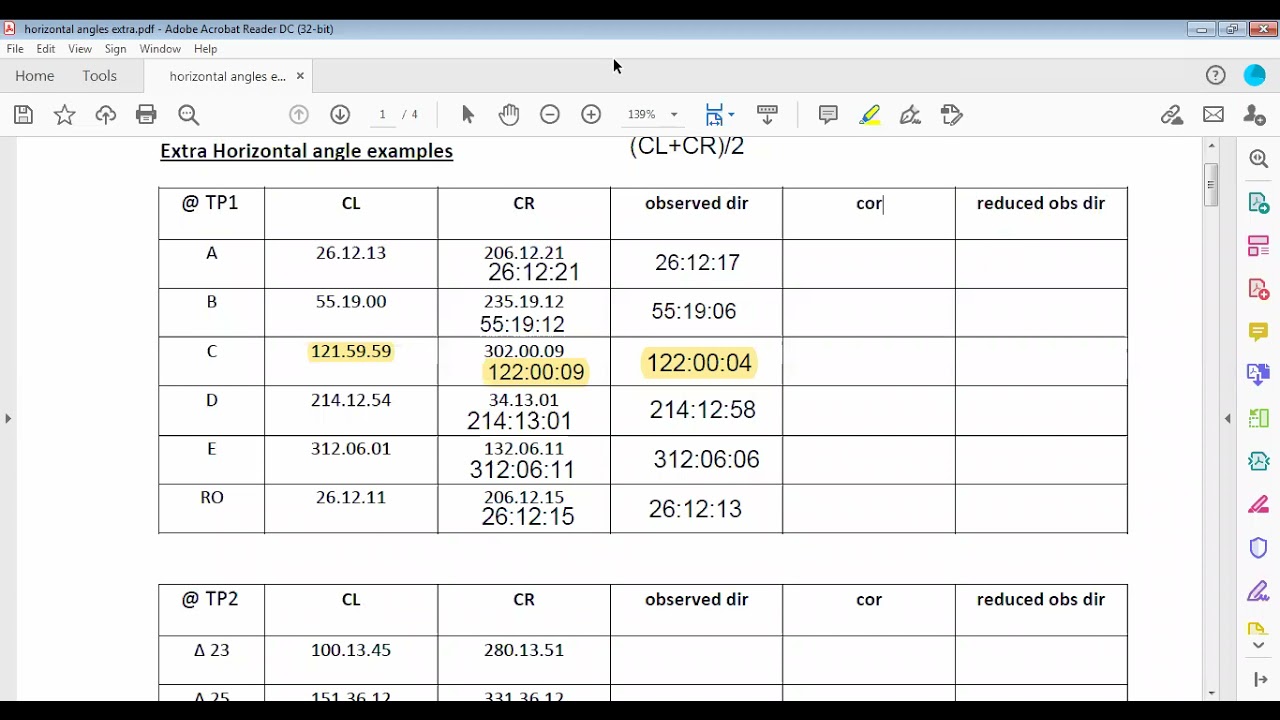
Task: Show more tools in right pane chevron
Action: click(1259, 646)
